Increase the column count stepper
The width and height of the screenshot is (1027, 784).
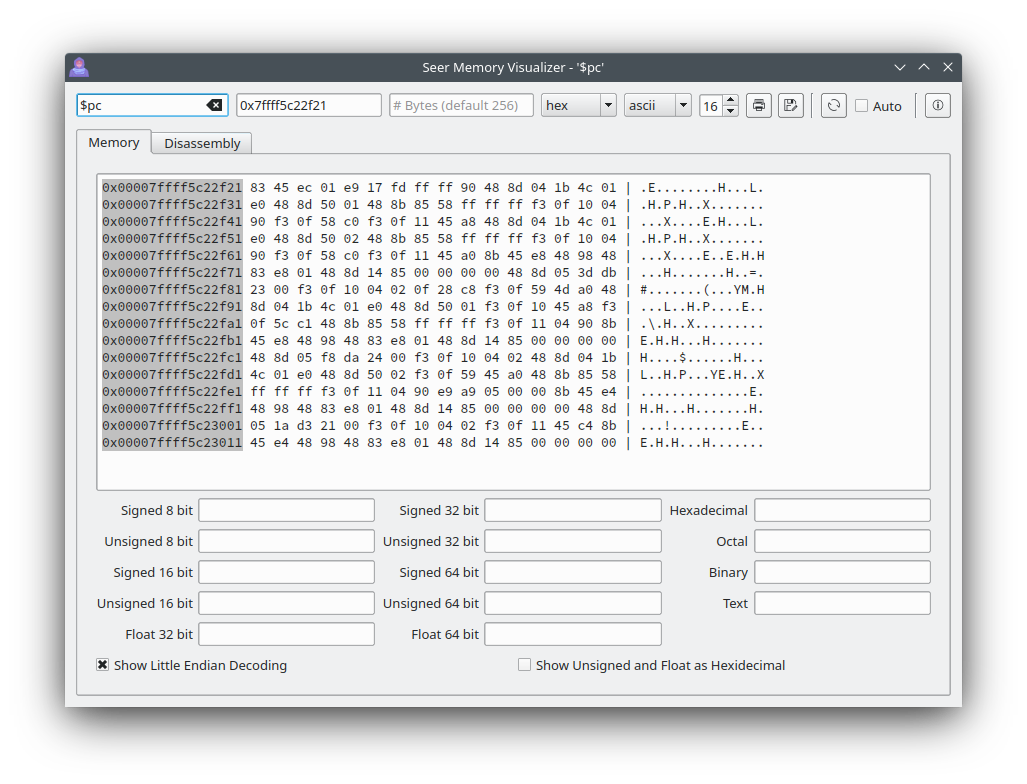[x=731, y=100]
